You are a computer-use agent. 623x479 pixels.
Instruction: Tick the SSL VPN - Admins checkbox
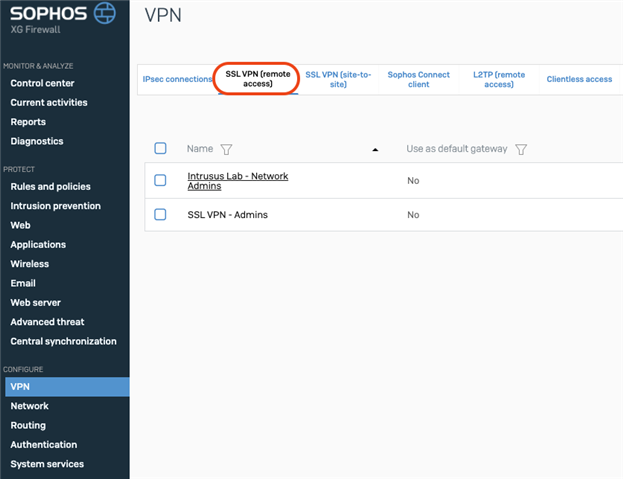coord(160,214)
